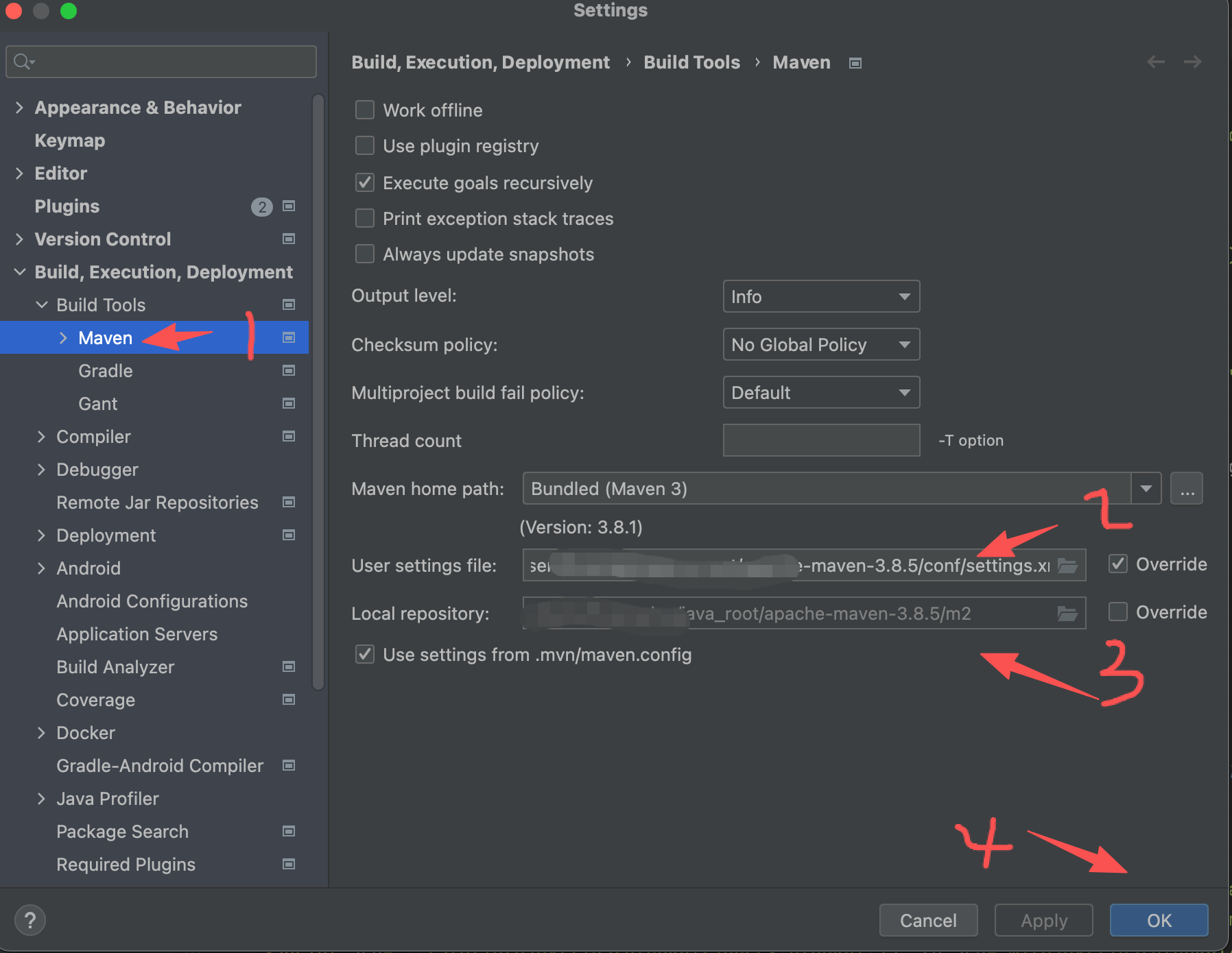1232x953 pixels.
Task: Click project-level icon beside Gradle row
Action: tap(289, 370)
